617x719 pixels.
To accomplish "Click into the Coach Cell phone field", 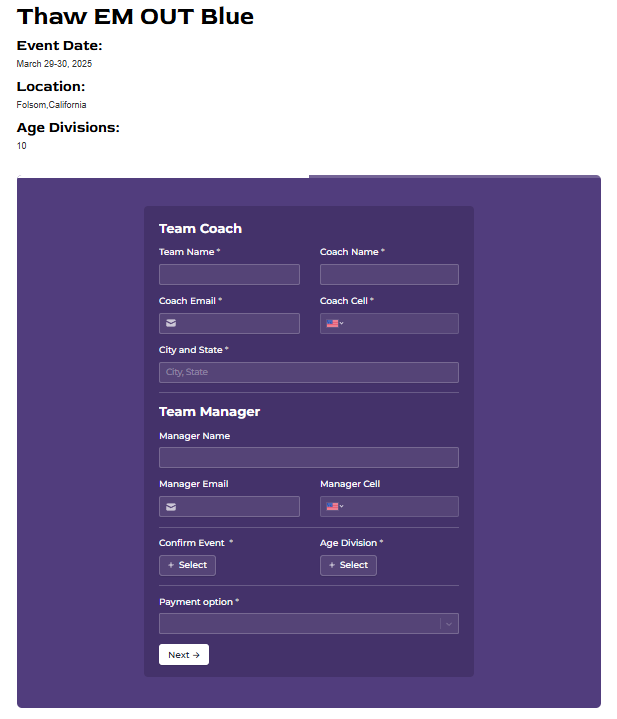I will tap(400, 324).
